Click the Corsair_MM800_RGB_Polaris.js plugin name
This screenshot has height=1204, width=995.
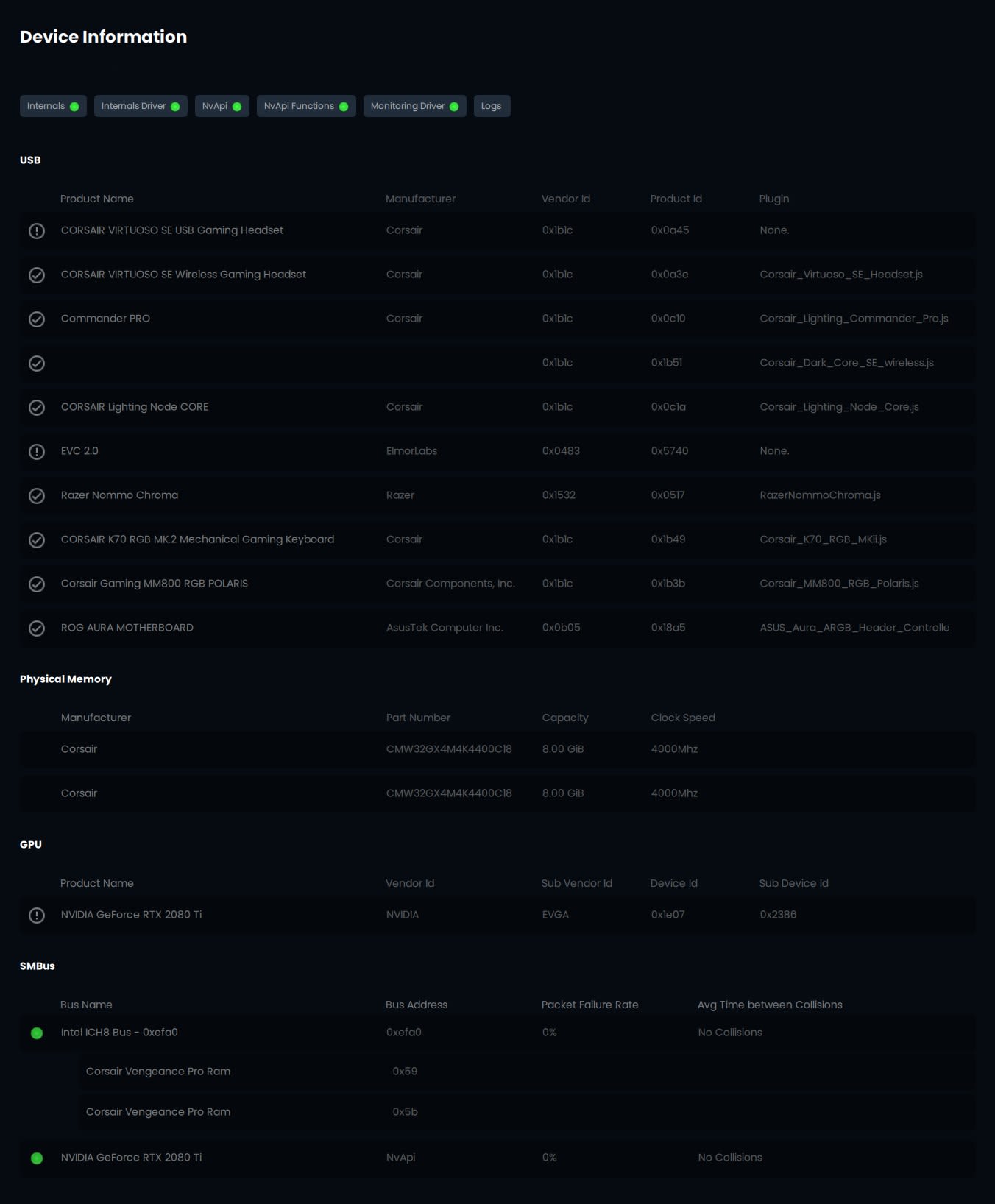click(840, 584)
